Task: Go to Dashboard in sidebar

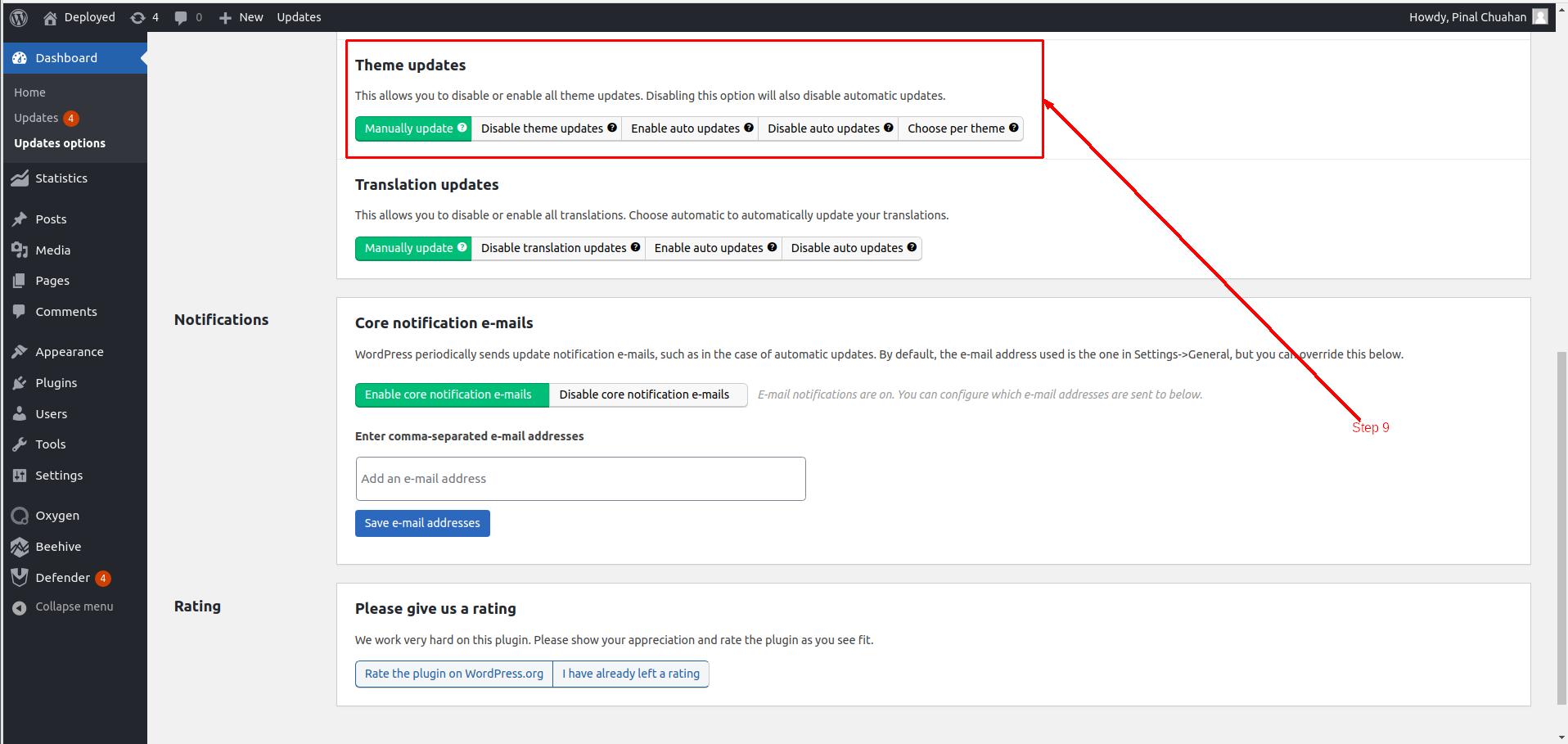Action: click(74, 58)
